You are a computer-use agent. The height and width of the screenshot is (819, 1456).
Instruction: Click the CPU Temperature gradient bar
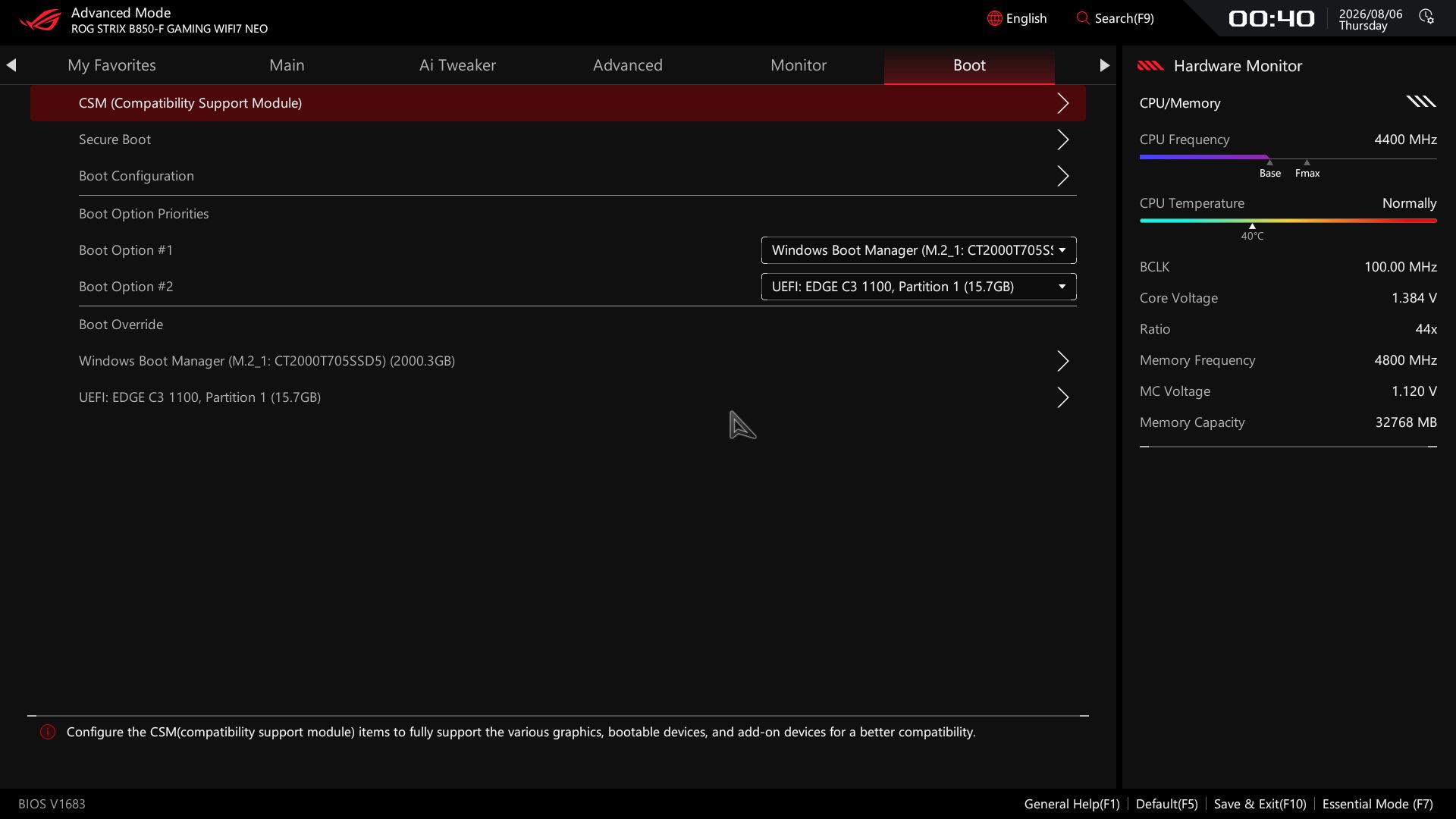[x=1288, y=221]
